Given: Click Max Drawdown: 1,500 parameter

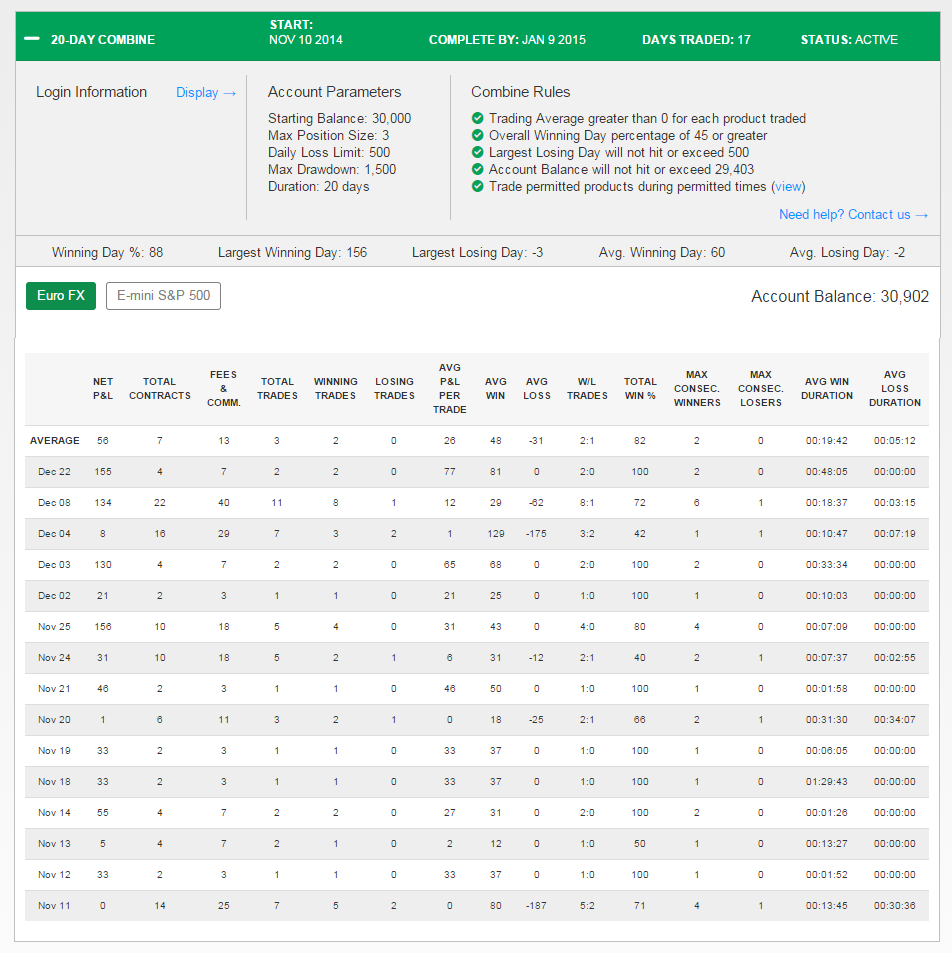Looking at the screenshot, I should click(332, 169).
